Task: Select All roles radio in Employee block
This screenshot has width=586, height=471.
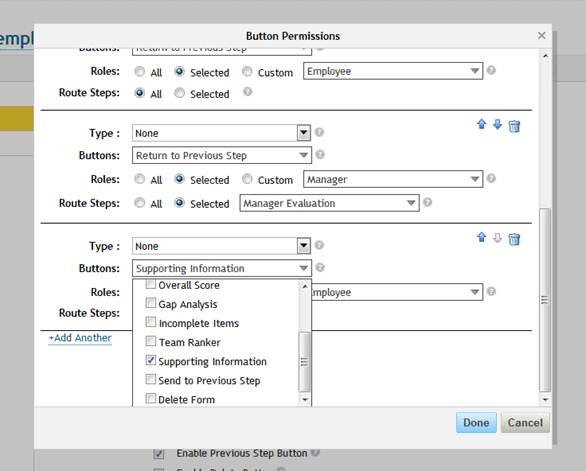Action: click(x=139, y=71)
